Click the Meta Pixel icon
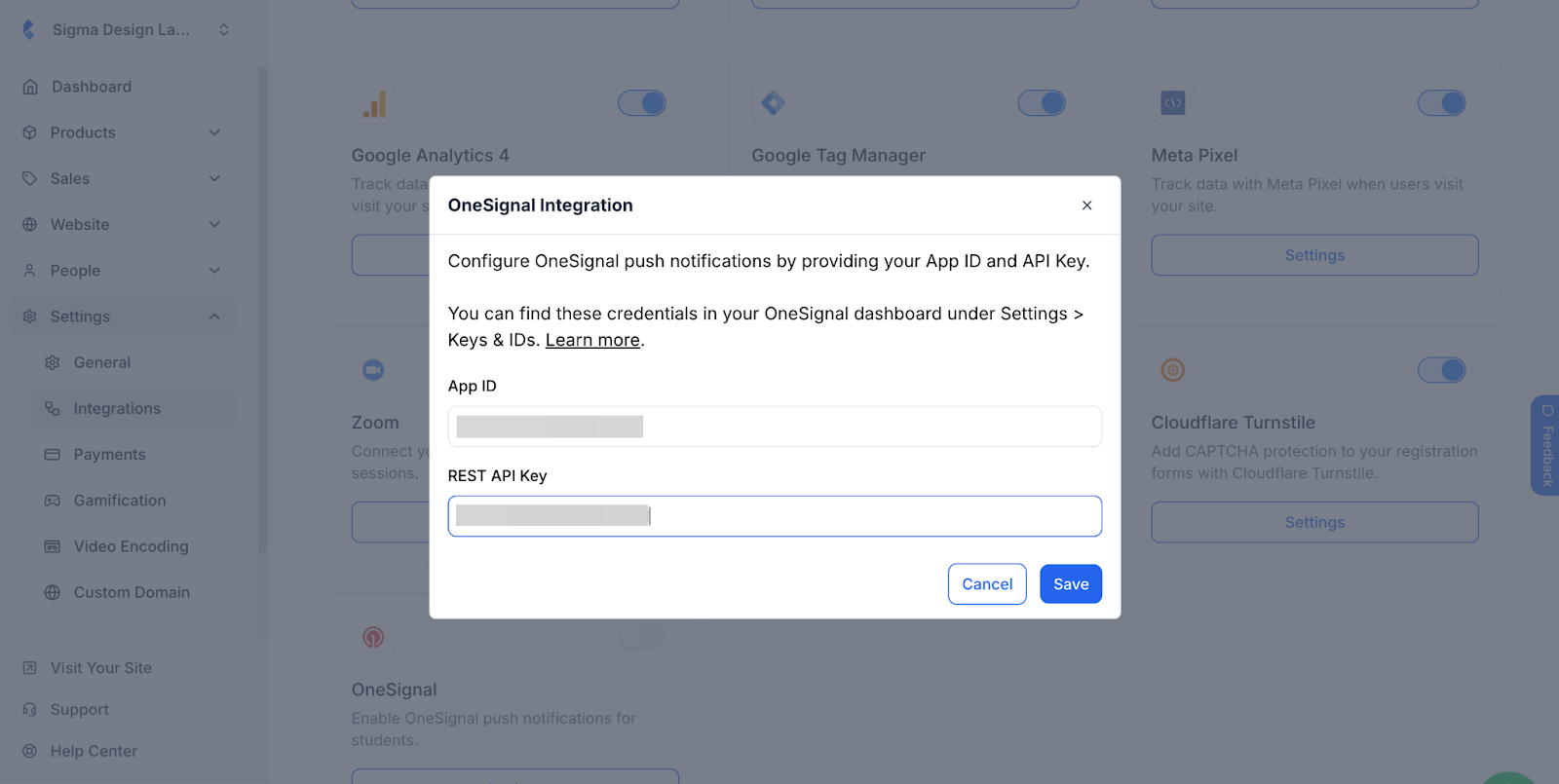 1173,103
